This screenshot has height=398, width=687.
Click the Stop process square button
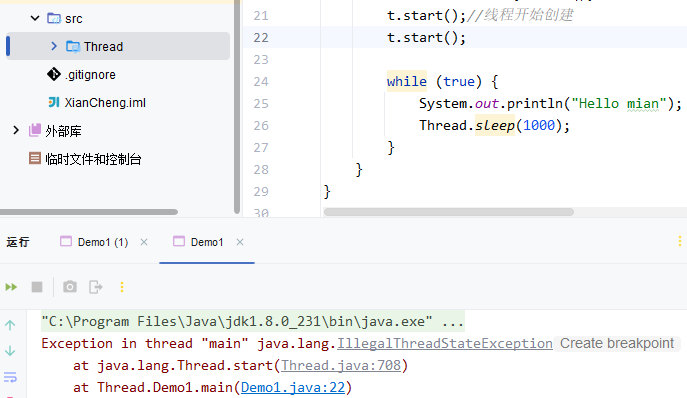[37, 287]
